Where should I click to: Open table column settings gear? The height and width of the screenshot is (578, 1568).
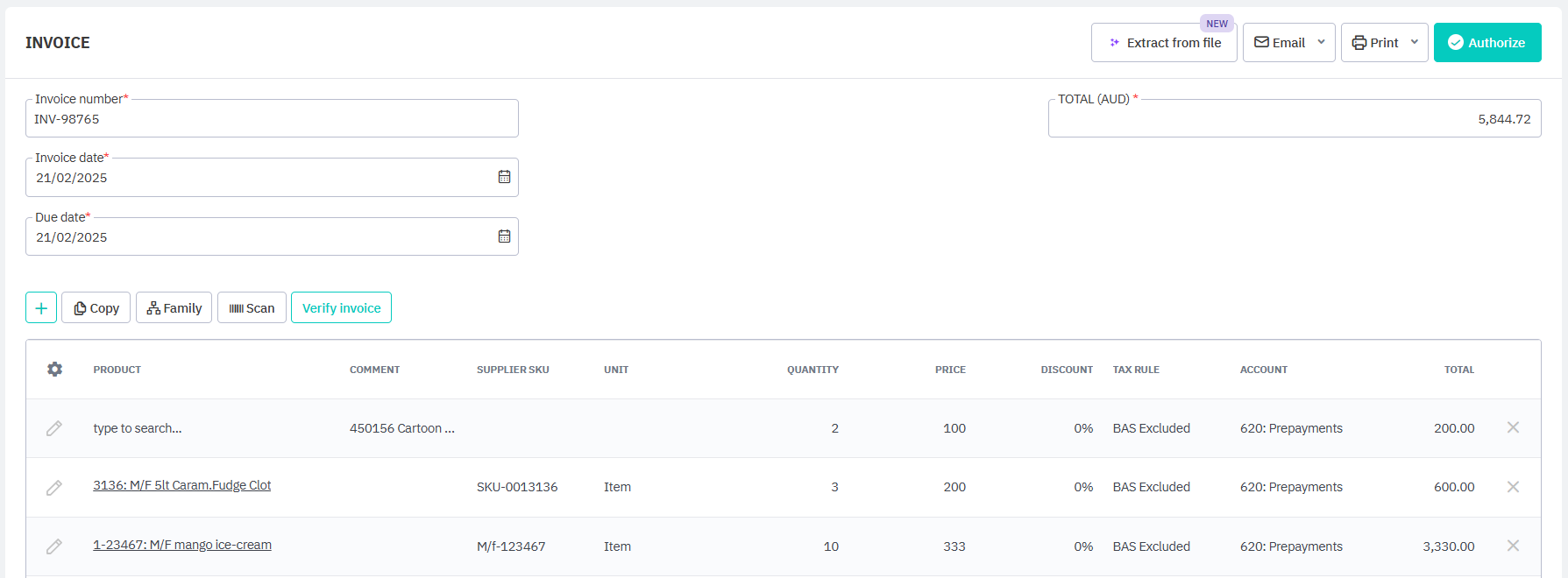point(54,370)
